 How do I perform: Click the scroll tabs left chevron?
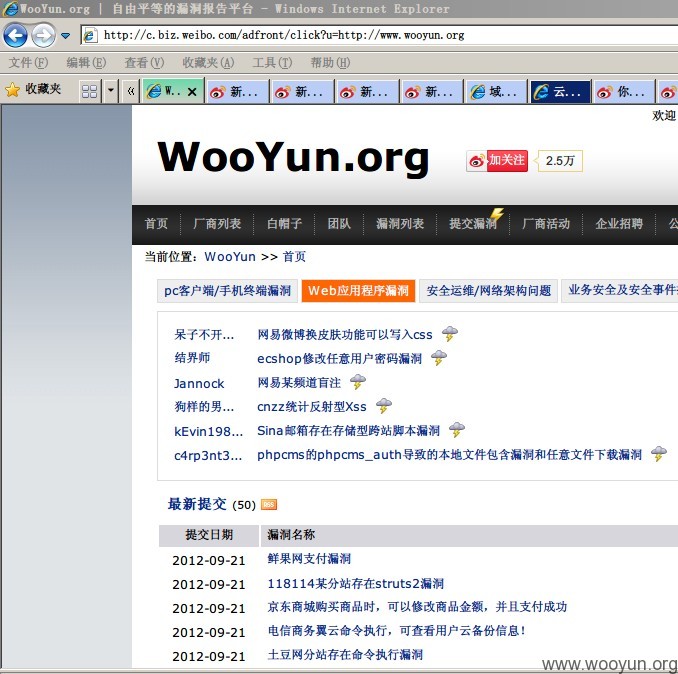[x=131, y=91]
